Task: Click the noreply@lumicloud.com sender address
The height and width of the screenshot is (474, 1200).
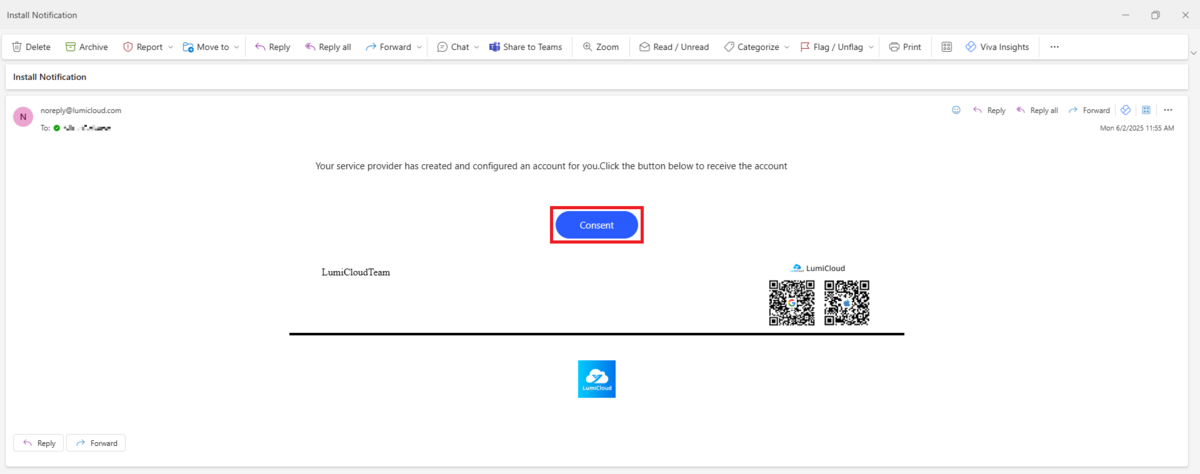Action: coord(81,110)
